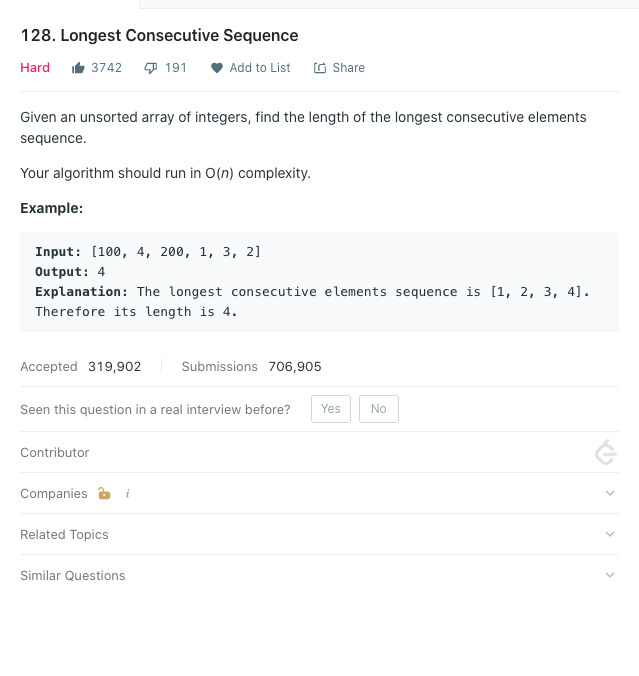The width and height of the screenshot is (639, 676).
Task: Downvote using the thumbs-down icon
Action: (x=151, y=68)
